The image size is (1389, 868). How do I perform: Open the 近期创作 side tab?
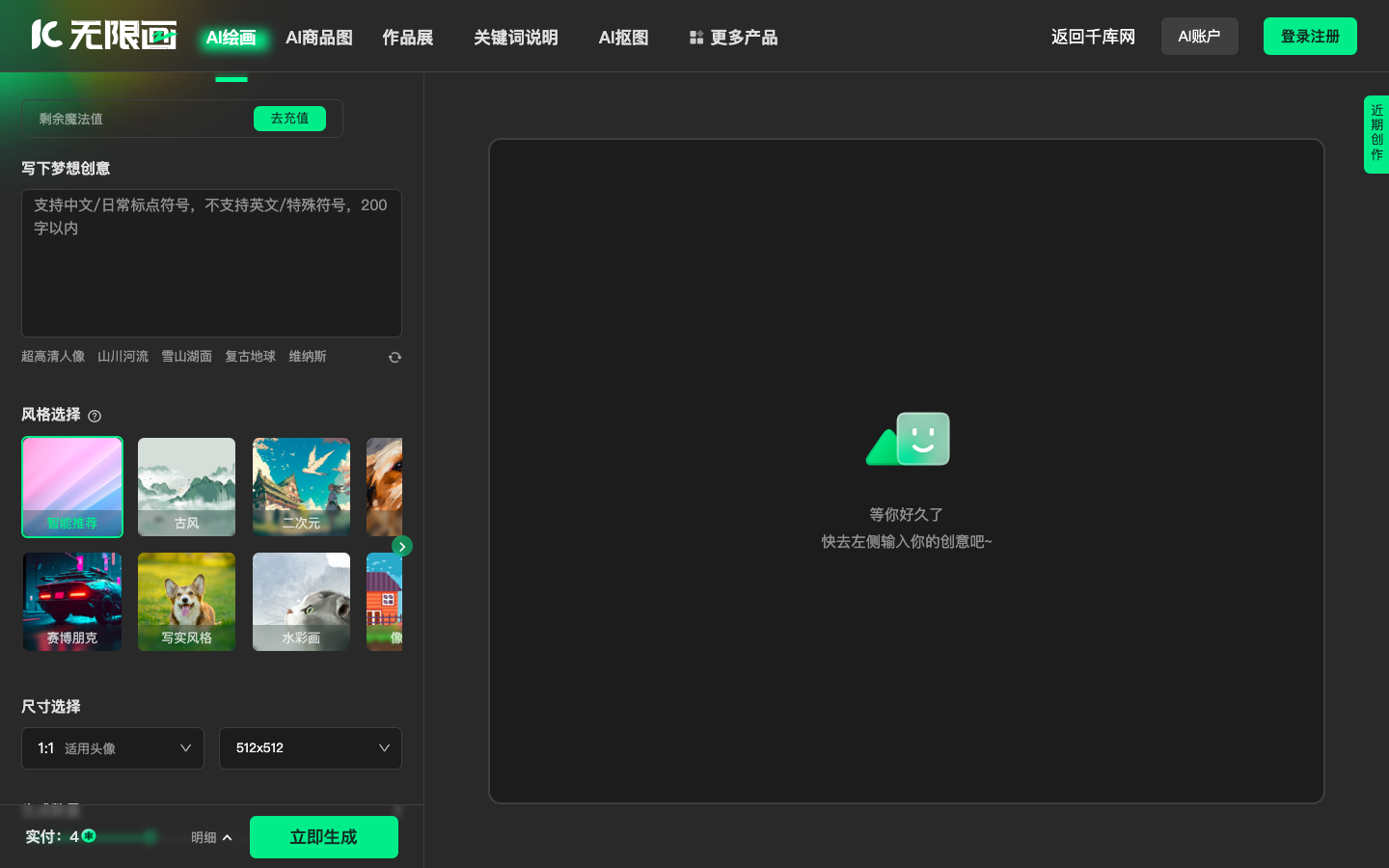(x=1376, y=134)
